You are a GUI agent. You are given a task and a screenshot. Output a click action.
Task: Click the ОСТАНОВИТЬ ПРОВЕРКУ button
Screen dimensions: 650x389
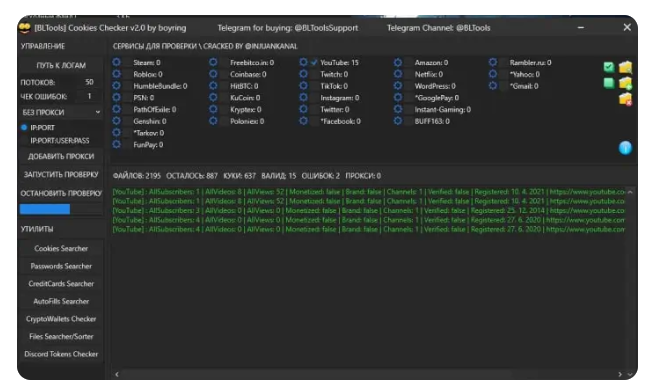61,193
